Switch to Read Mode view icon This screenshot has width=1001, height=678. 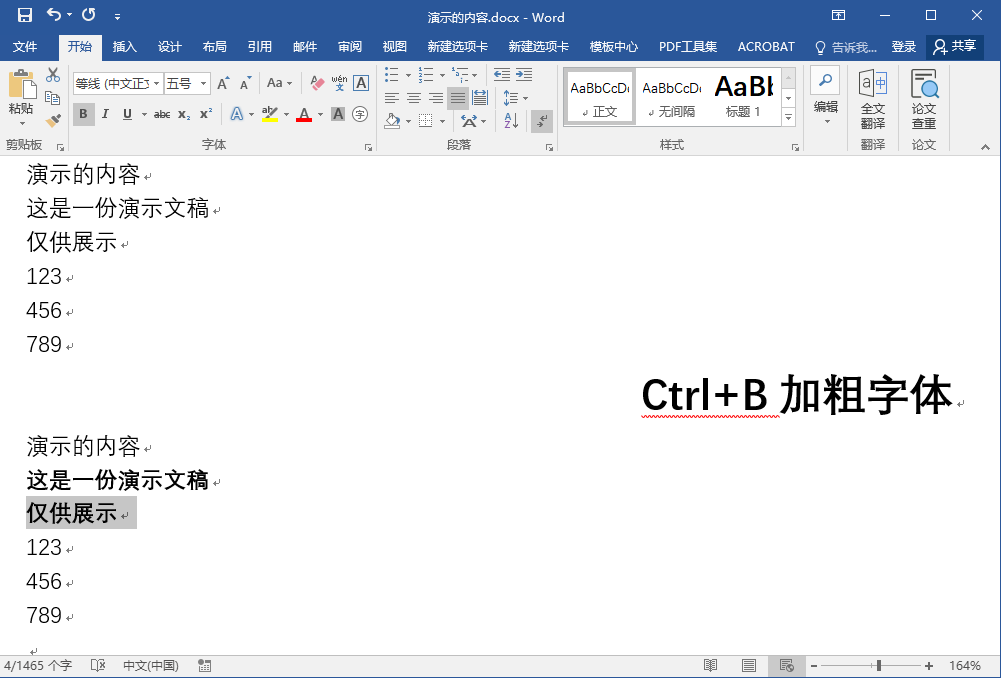click(x=711, y=666)
